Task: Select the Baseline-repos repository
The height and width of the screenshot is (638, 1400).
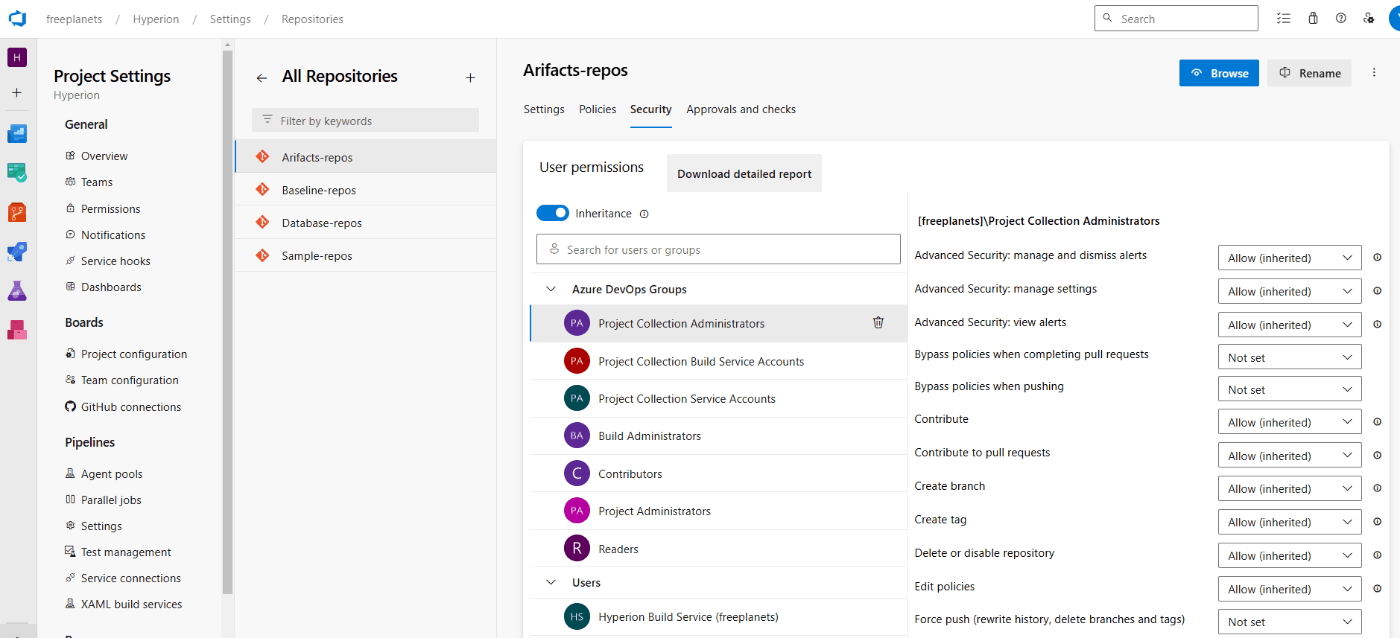Action: tap(365, 190)
